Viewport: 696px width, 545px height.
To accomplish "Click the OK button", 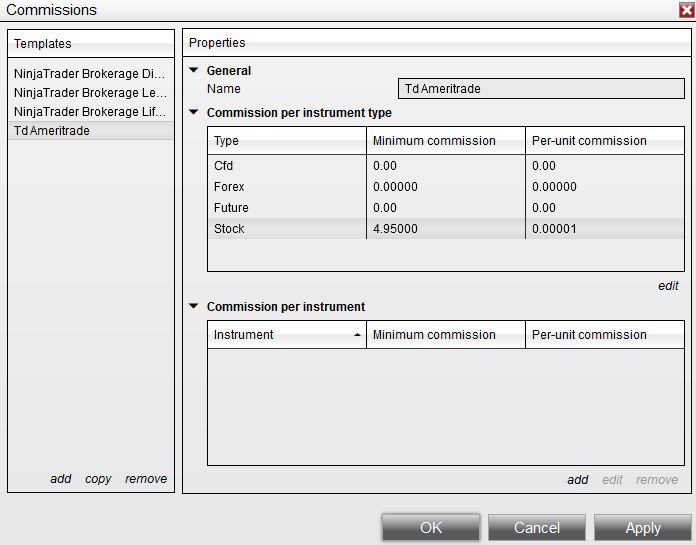I will tap(431, 528).
